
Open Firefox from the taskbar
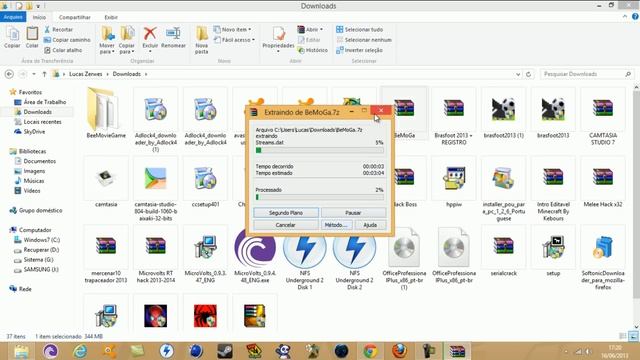click(x=399, y=351)
